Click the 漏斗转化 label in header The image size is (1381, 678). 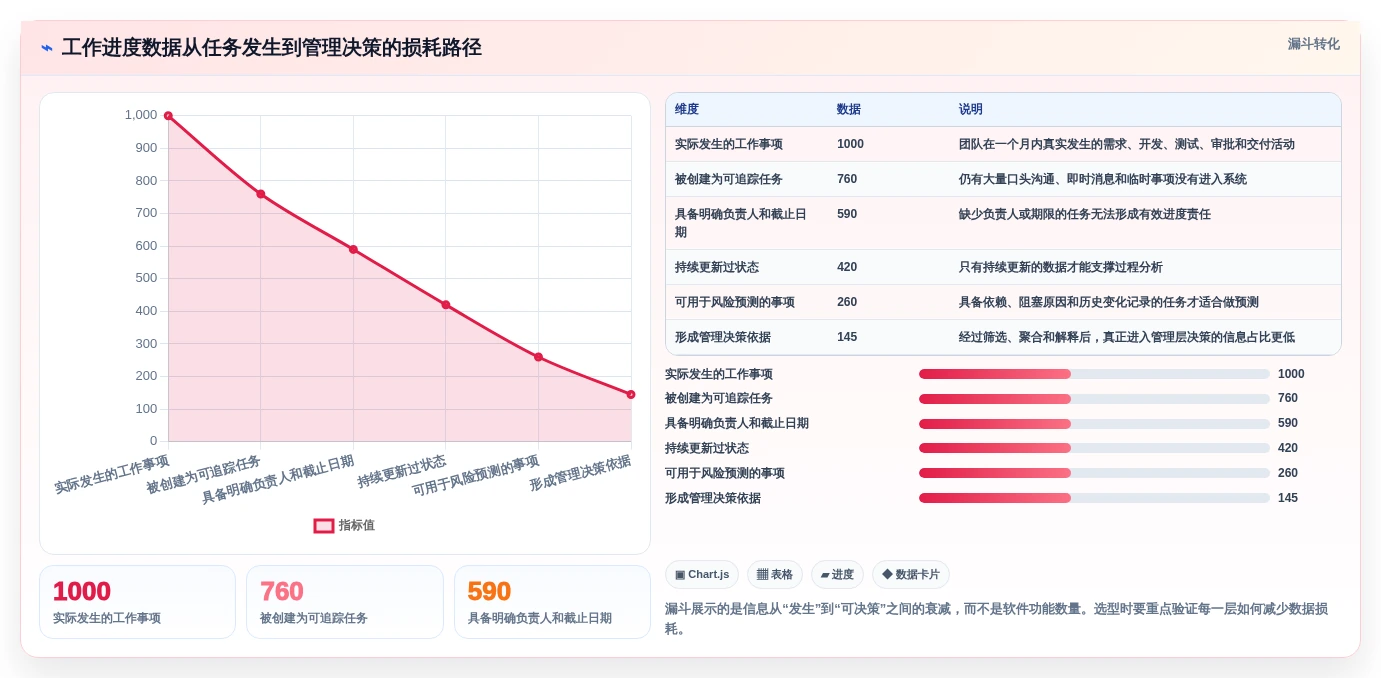(x=1313, y=44)
